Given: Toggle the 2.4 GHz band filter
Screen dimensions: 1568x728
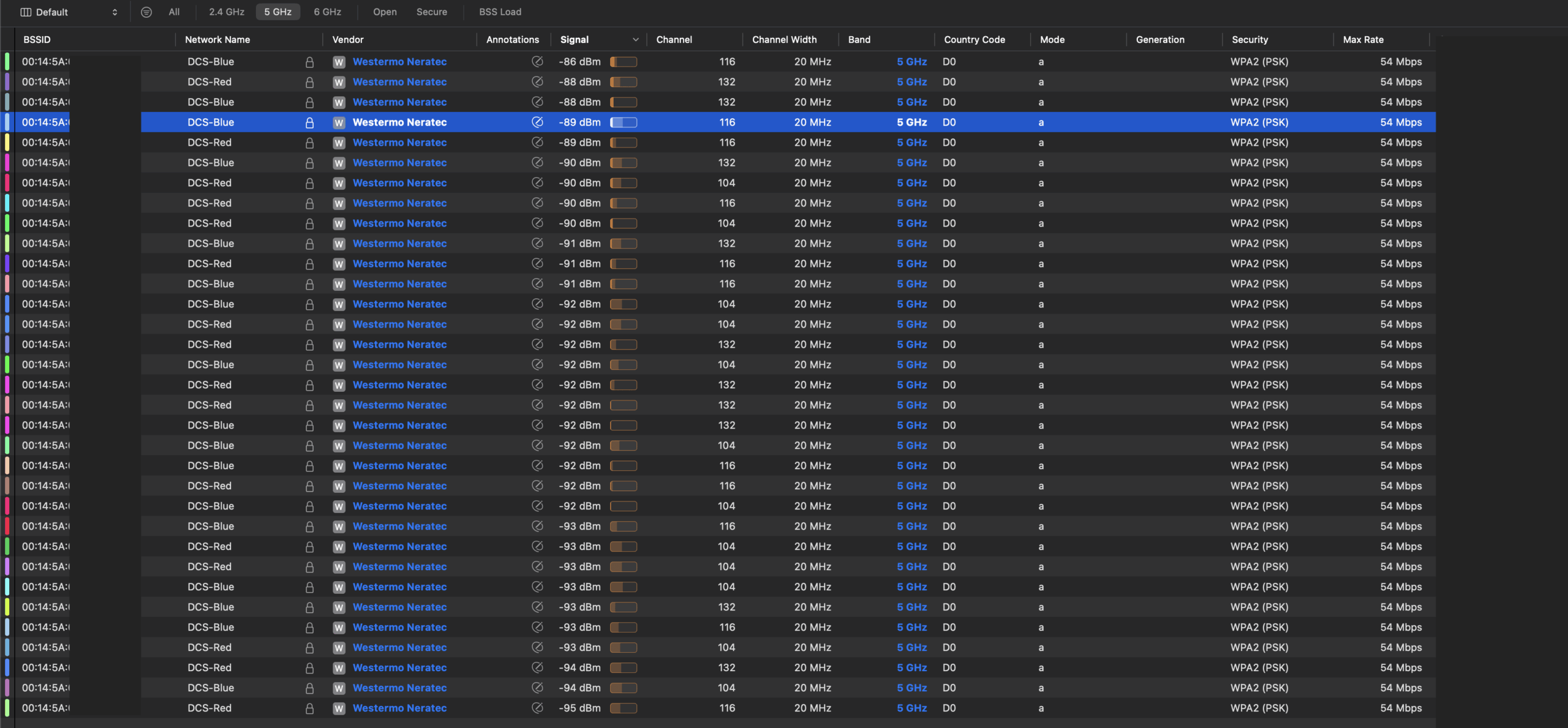Looking at the screenshot, I should pos(226,12).
